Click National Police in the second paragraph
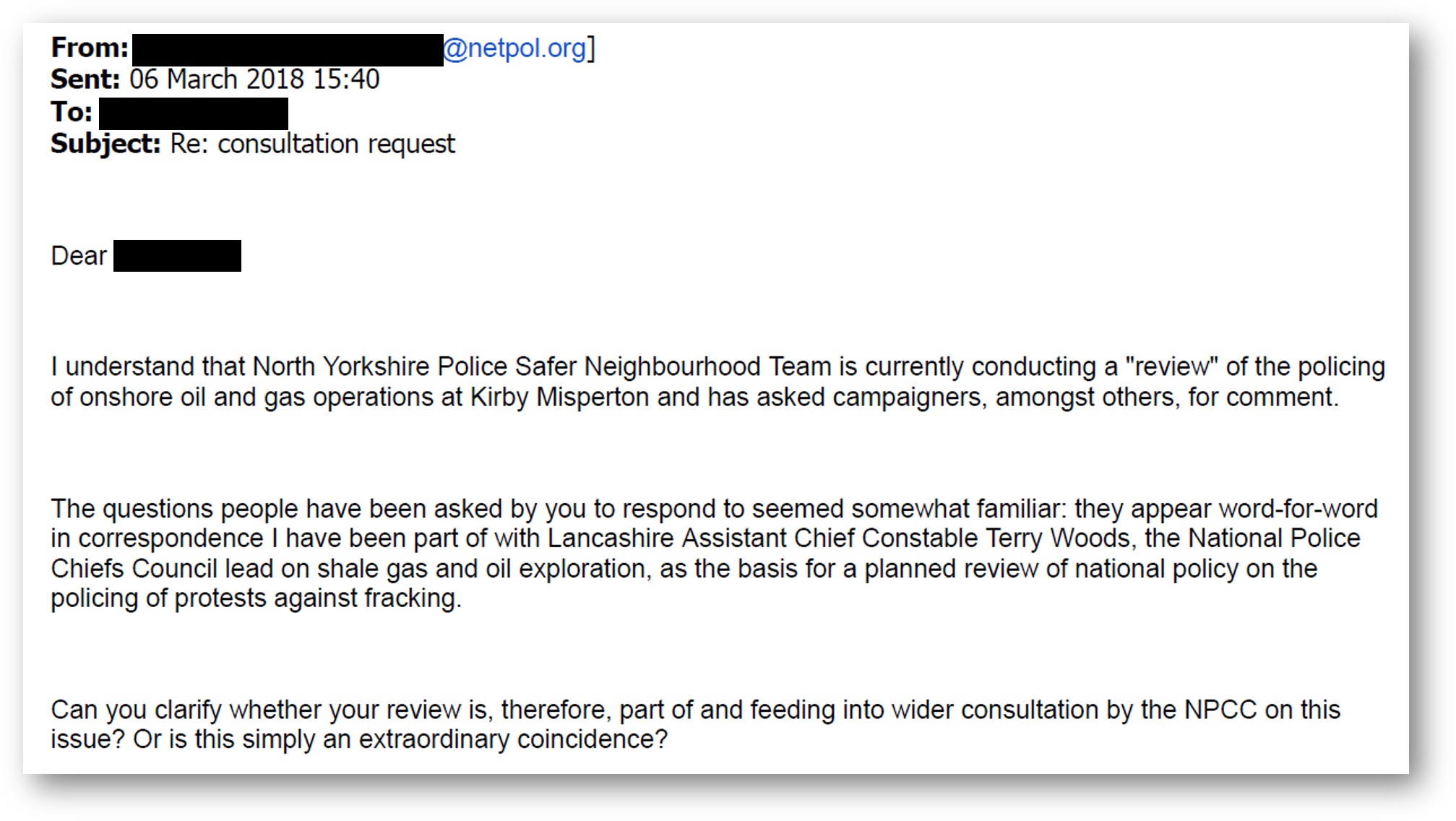Screen dimensions: 1456x821 pyautogui.click(x=1275, y=538)
